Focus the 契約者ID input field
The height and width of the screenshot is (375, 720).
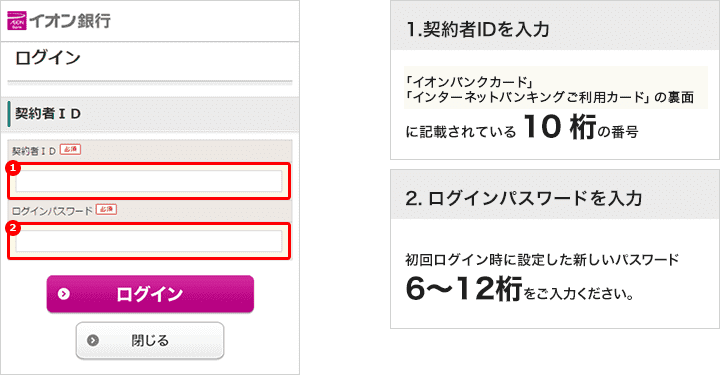tap(149, 181)
